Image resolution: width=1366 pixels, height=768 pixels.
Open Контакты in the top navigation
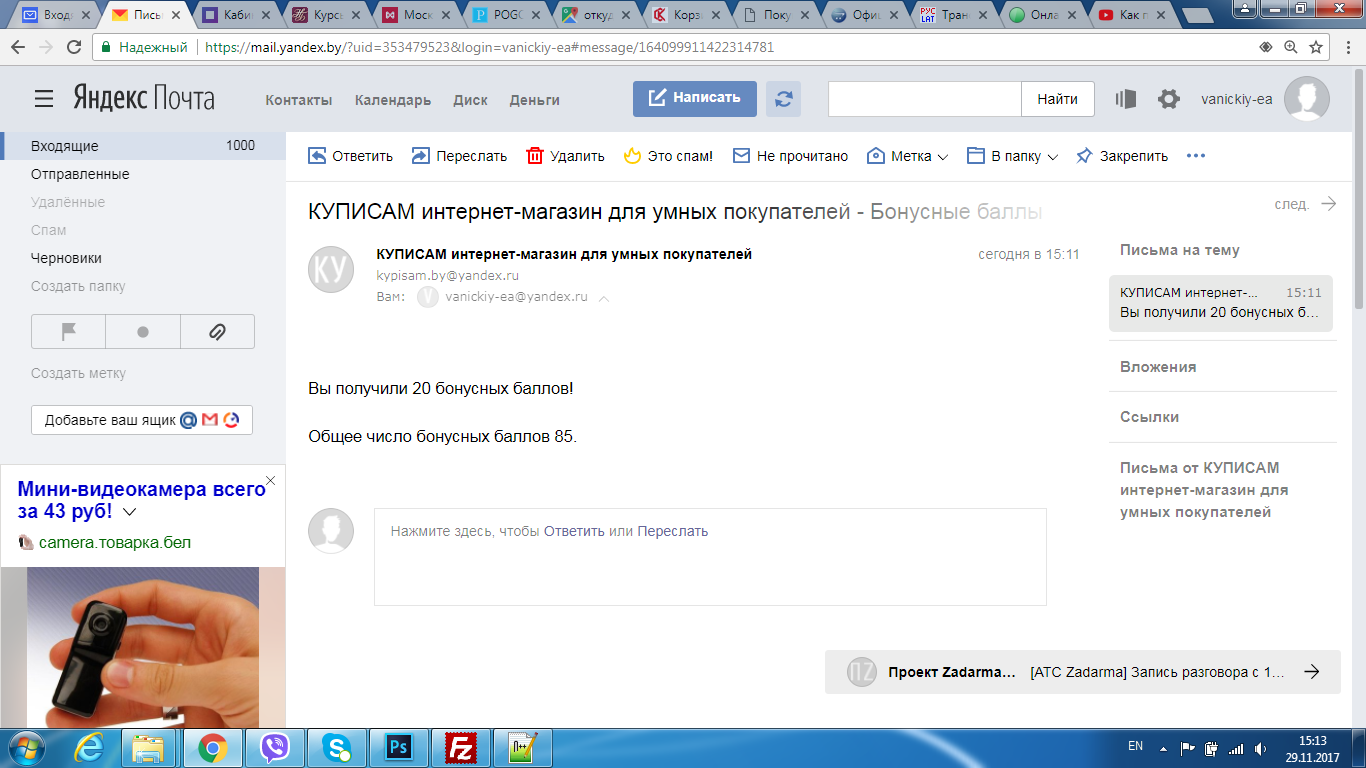(298, 100)
